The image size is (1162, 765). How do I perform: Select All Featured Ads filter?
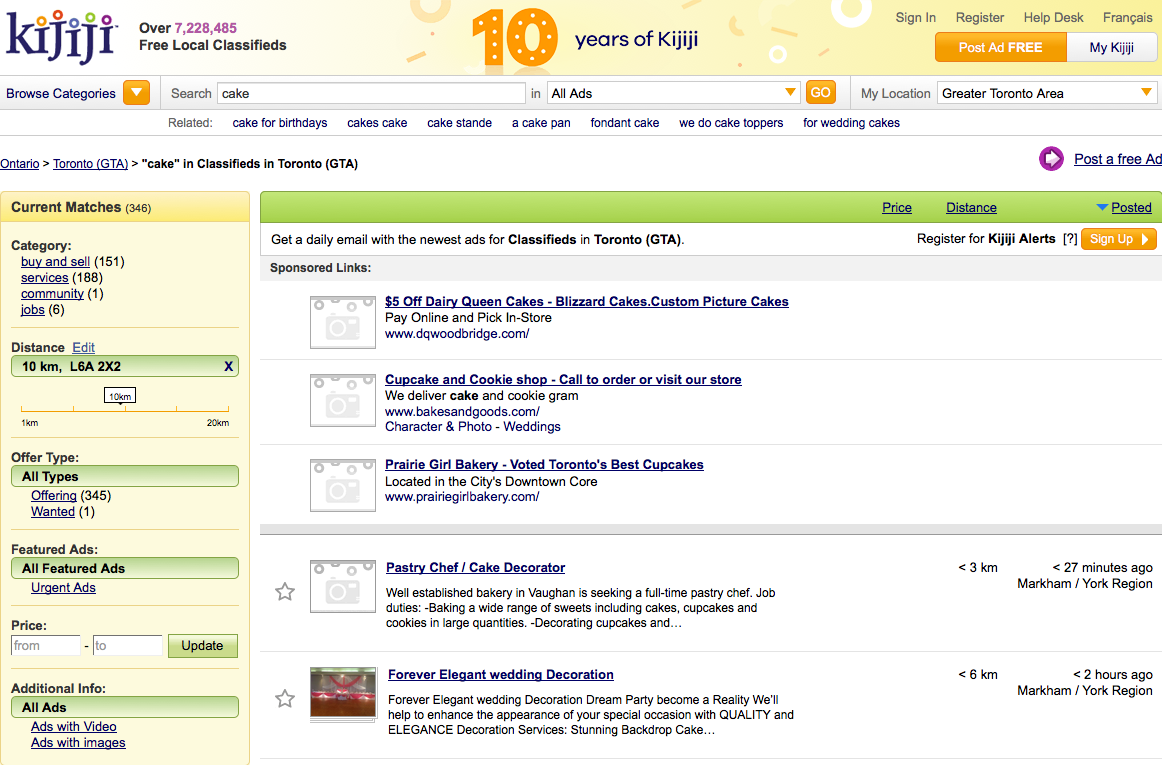[124, 568]
